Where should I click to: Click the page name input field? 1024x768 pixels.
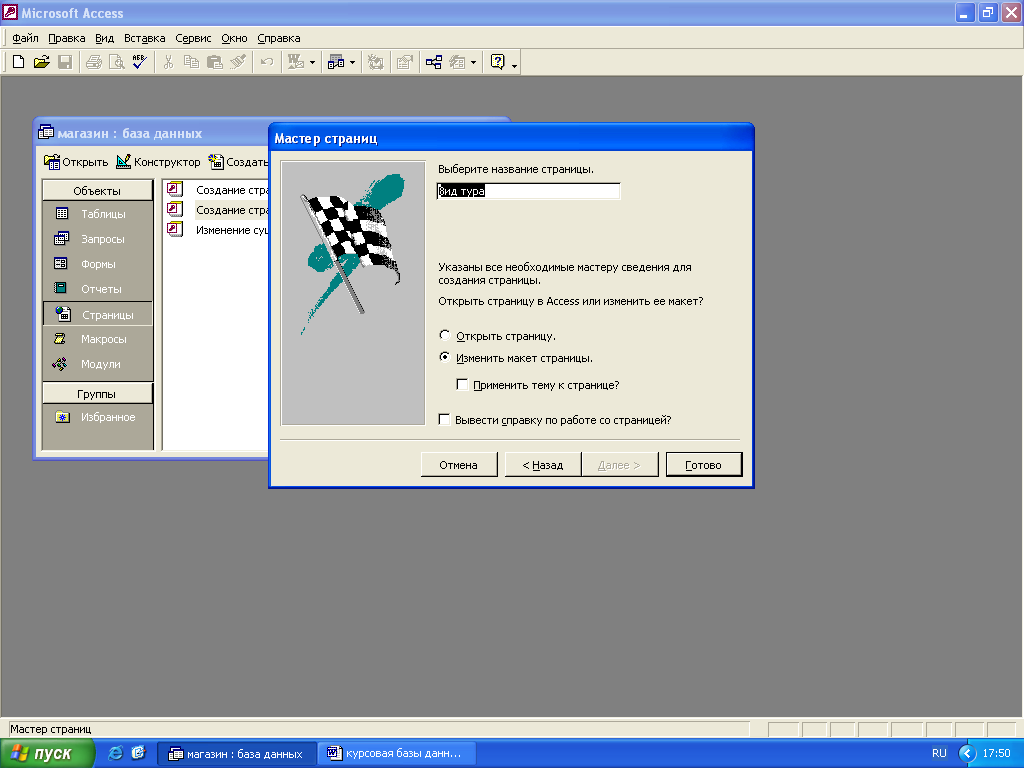pos(528,191)
